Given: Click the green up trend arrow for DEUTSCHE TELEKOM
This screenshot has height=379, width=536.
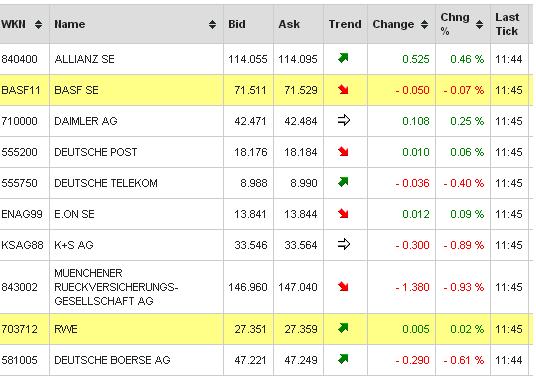Looking at the screenshot, I should 343,182.
